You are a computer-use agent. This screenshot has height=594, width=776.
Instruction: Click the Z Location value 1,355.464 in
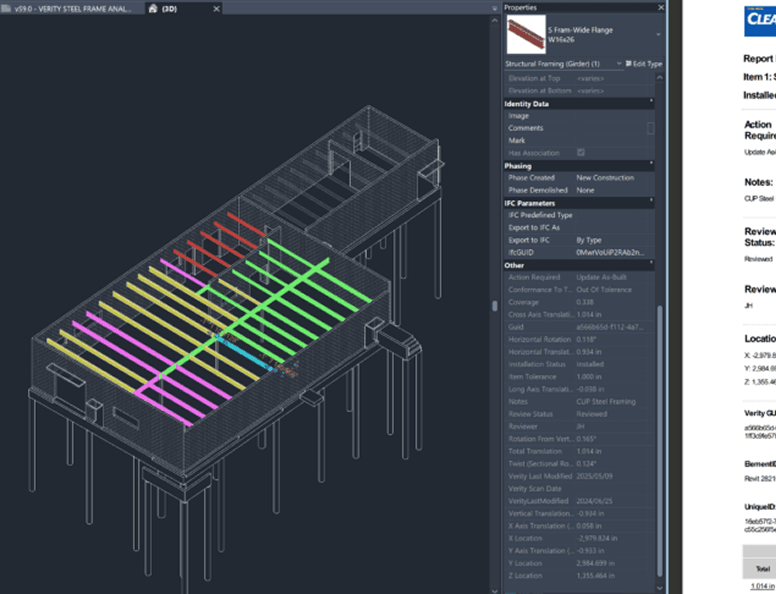pos(595,576)
